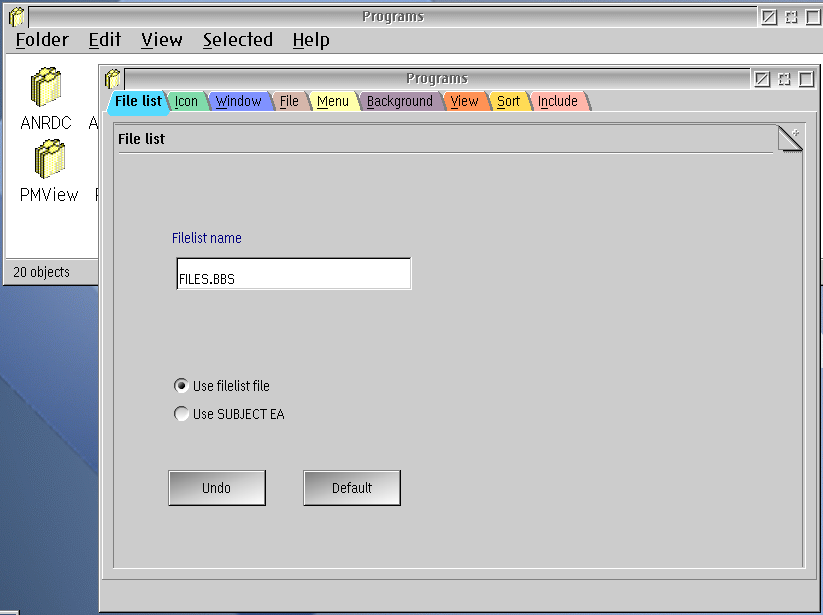823x615 pixels.
Task: Click the 'Filelist name' label
Action: tap(207, 238)
